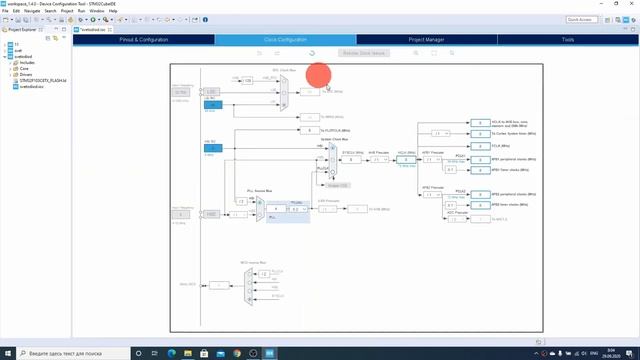Open the AHB Prescaler dropdown
Image resolution: width=640 pixels, height=360 pixels.
coord(379,160)
